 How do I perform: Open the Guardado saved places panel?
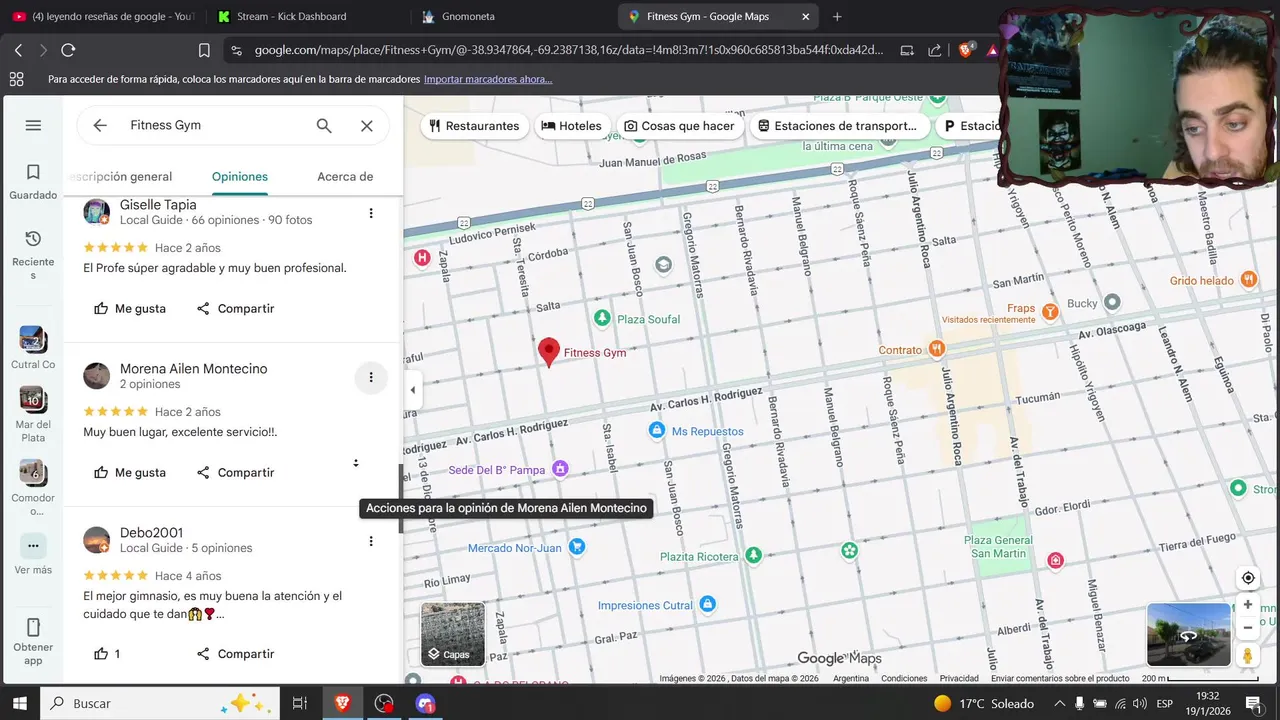[x=33, y=181]
